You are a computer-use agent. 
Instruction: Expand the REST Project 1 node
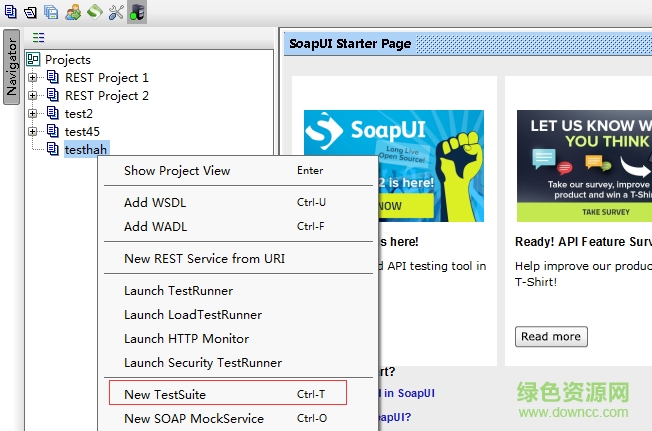pyautogui.click(x=33, y=78)
